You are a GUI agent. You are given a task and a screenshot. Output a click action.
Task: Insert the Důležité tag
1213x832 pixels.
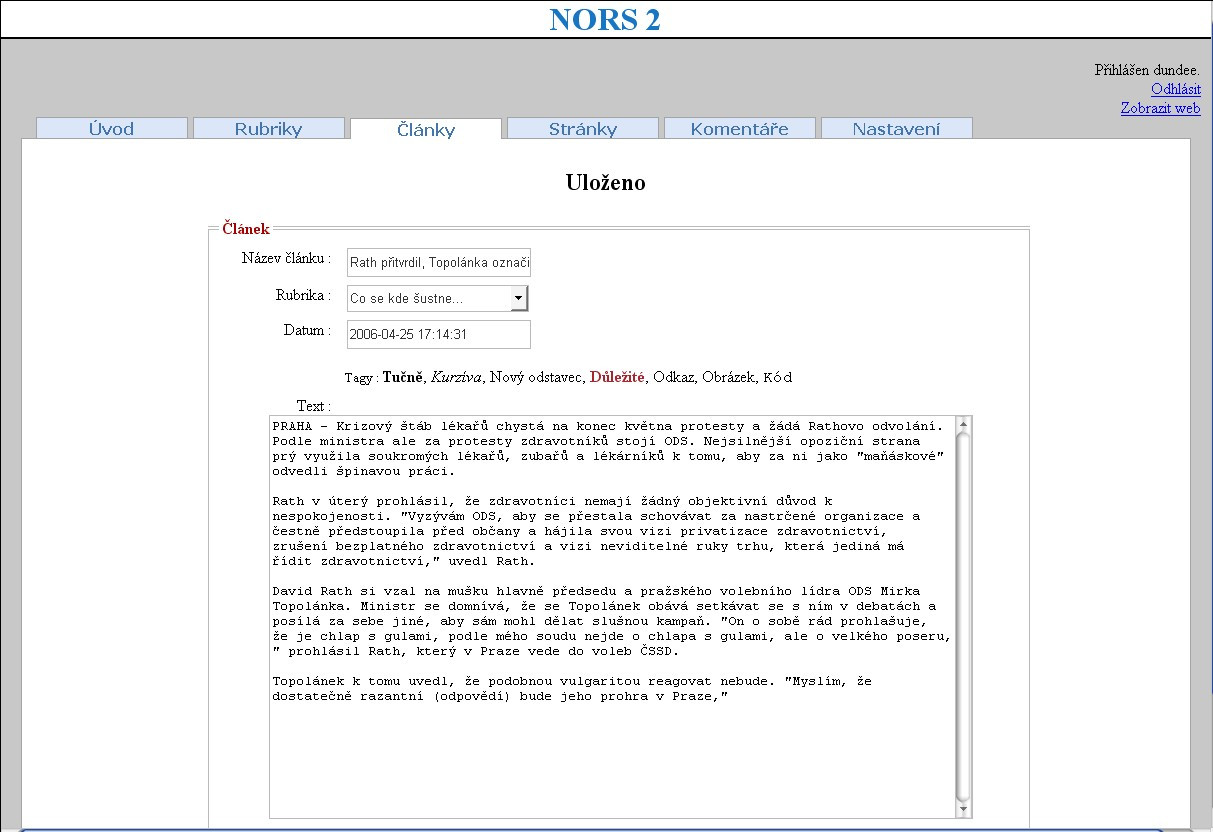(617, 377)
